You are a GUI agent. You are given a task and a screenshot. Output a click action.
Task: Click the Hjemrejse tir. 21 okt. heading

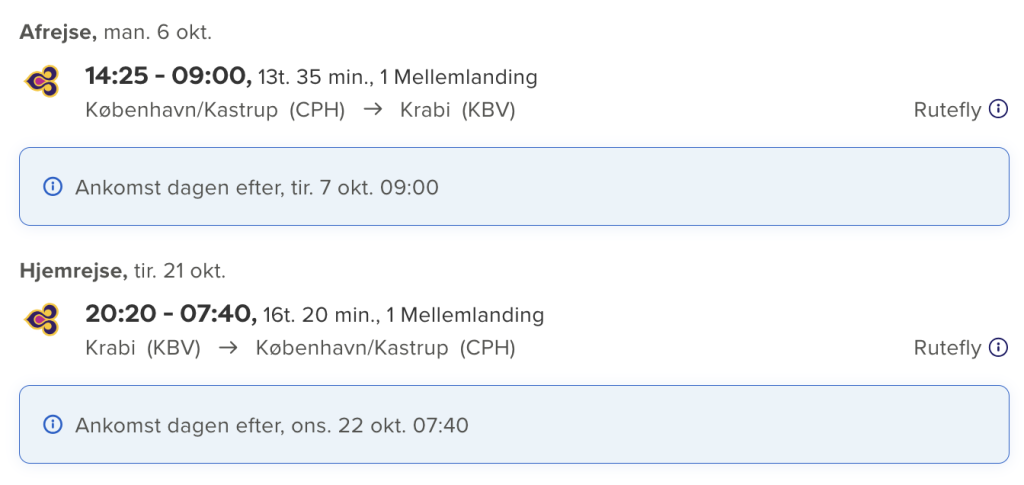(123, 270)
